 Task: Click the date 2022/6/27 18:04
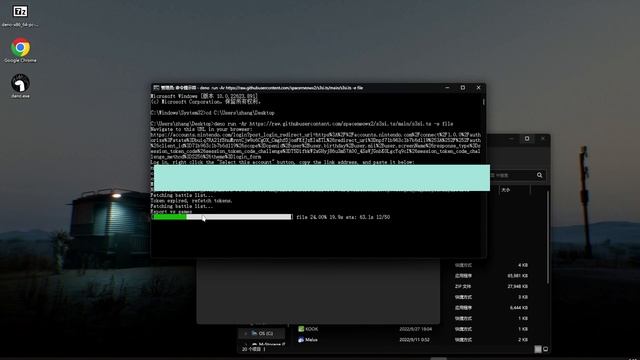click(416, 329)
